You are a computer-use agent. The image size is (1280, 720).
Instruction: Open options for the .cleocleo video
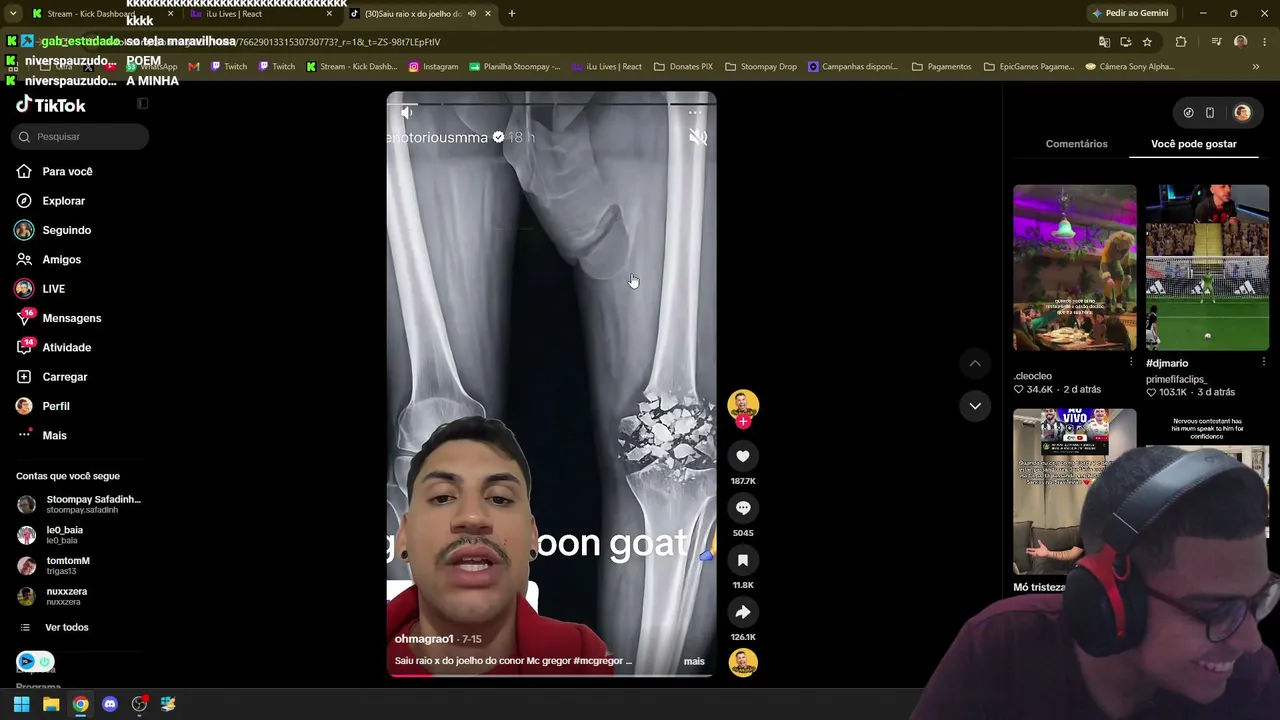coord(1131,362)
